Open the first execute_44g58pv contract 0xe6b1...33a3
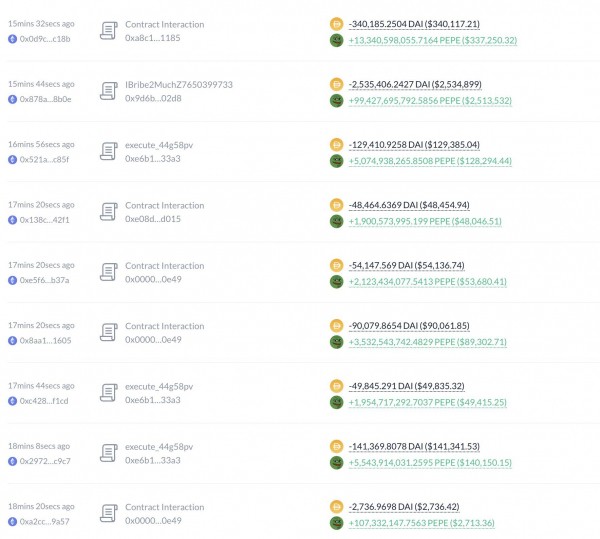 point(153,158)
